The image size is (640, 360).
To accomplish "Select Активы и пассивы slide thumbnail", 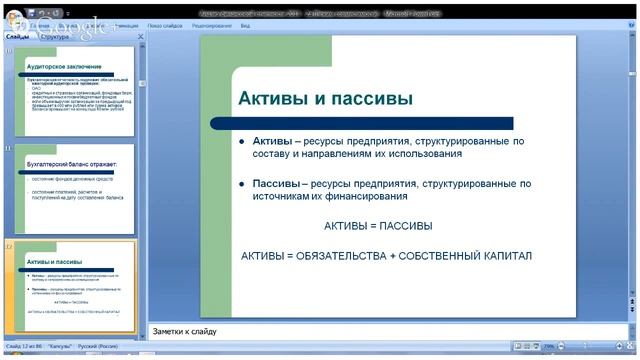I will pyautogui.click(x=75, y=286).
